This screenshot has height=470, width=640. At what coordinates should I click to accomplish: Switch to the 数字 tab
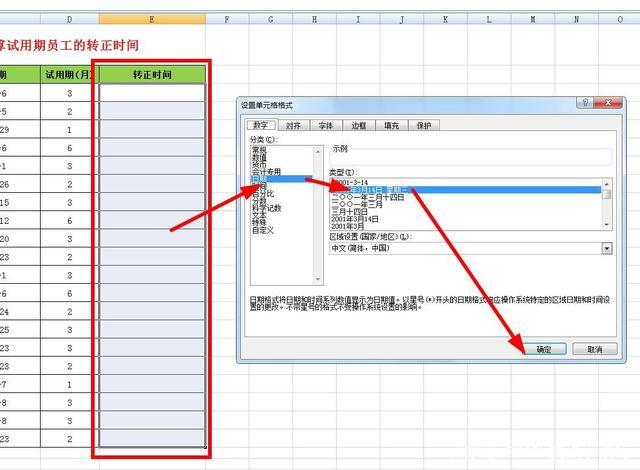[261, 125]
